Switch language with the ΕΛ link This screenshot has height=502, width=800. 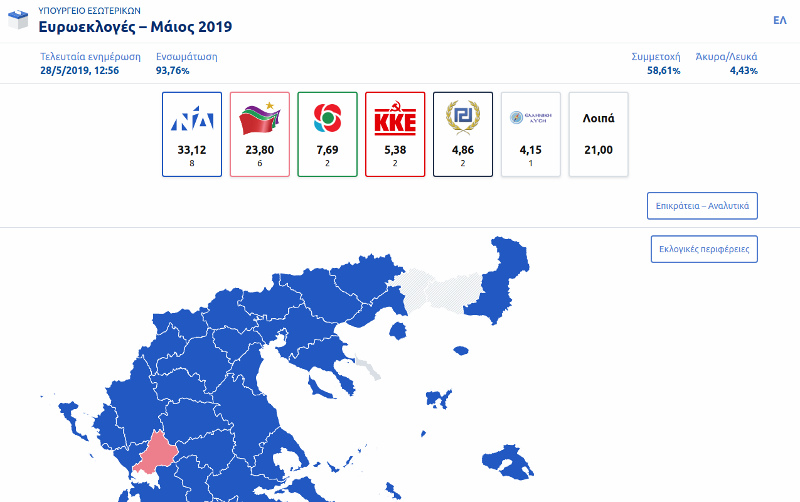click(x=780, y=20)
